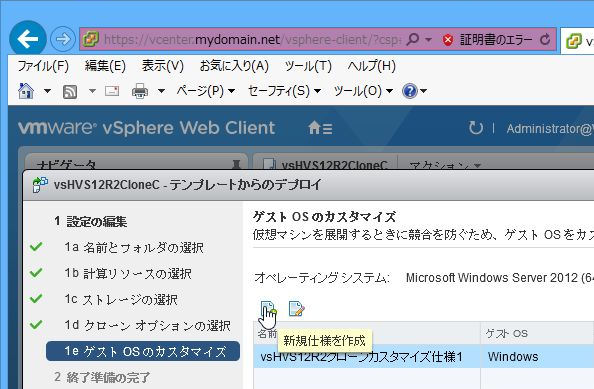Select step 2 終了準備の完了

pyautogui.click(x=102, y=377)
